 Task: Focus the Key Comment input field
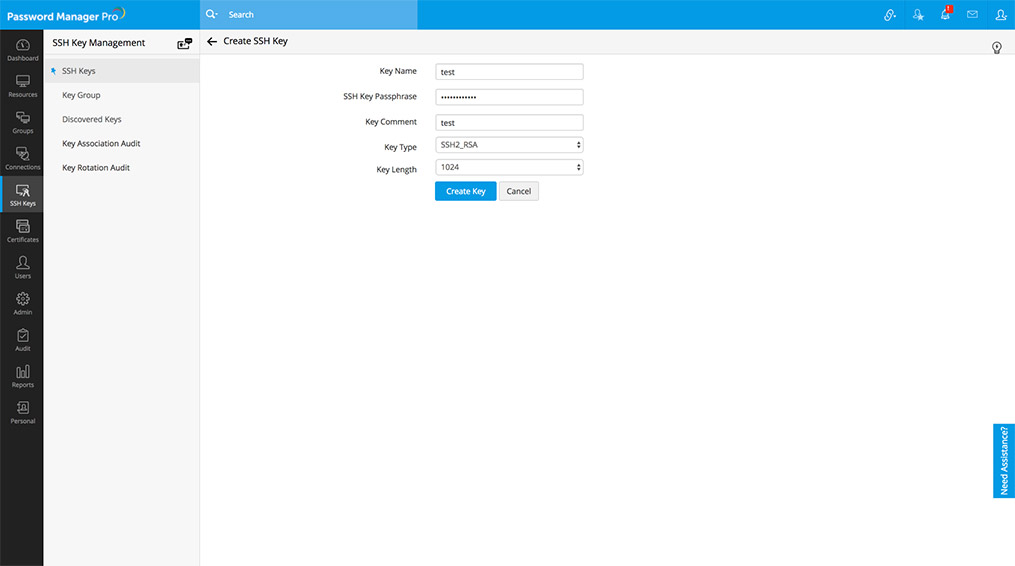coord(509,122)
